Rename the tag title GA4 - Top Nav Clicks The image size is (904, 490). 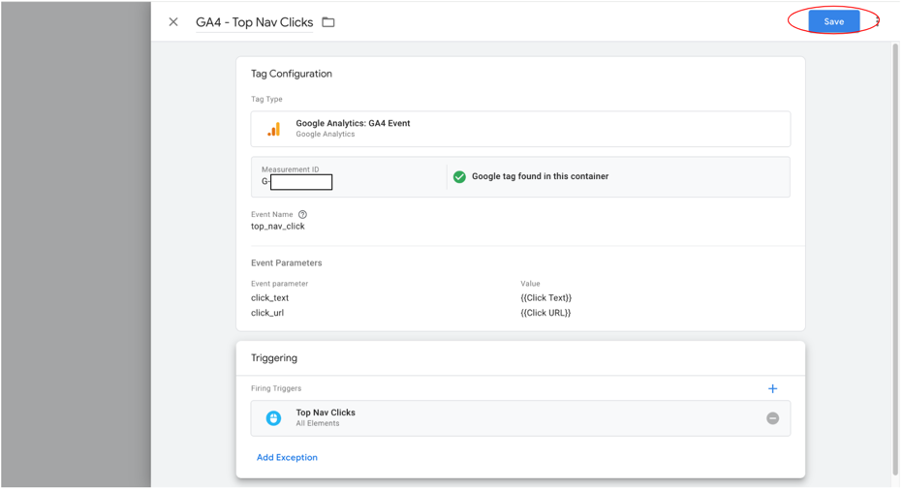tap(254, 22)
